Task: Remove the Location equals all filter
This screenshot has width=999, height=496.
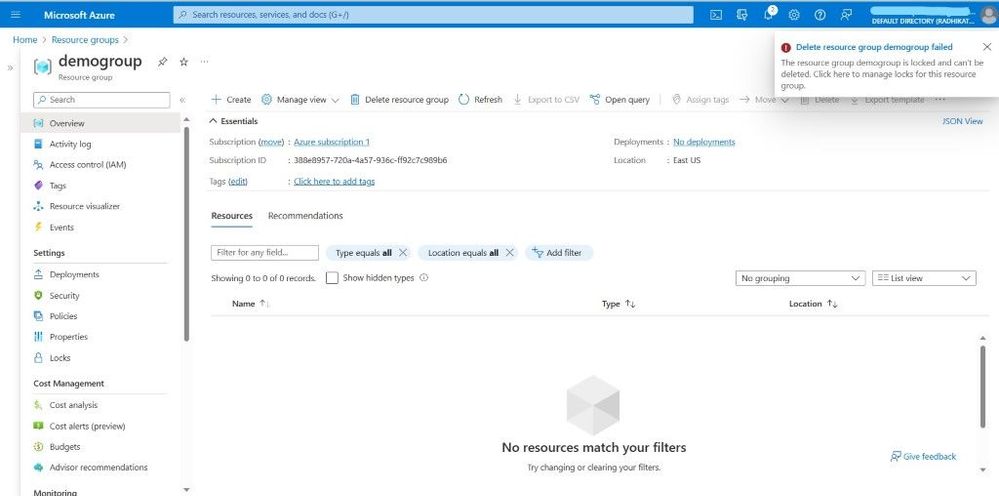Action: click(x=510, y=253)
